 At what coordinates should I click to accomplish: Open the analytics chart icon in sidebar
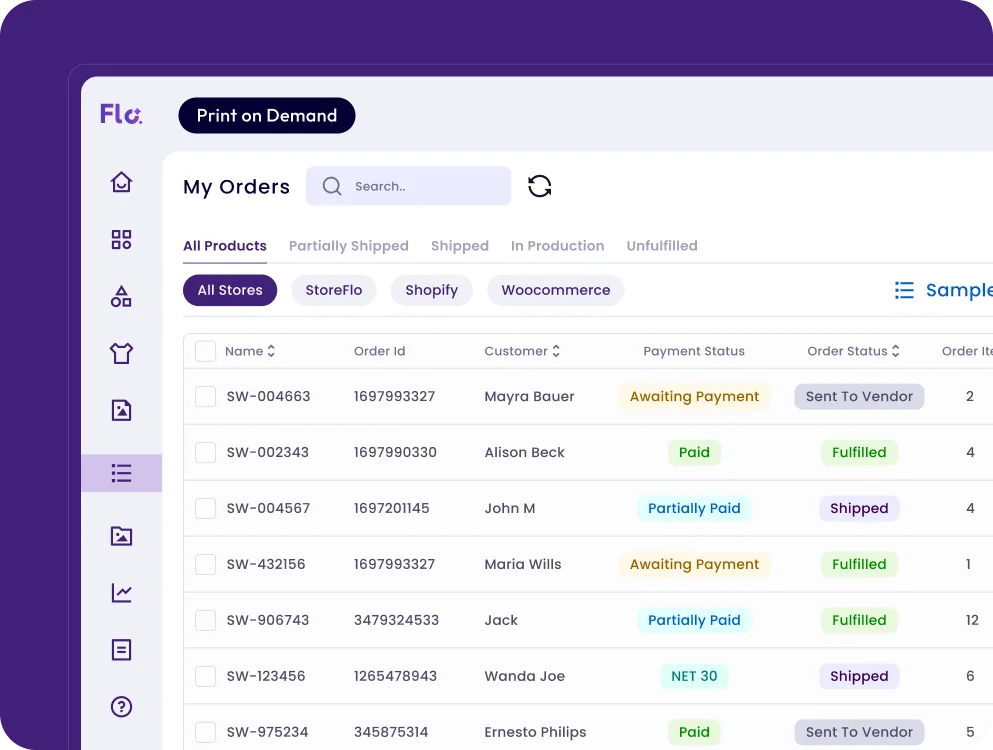121,593
